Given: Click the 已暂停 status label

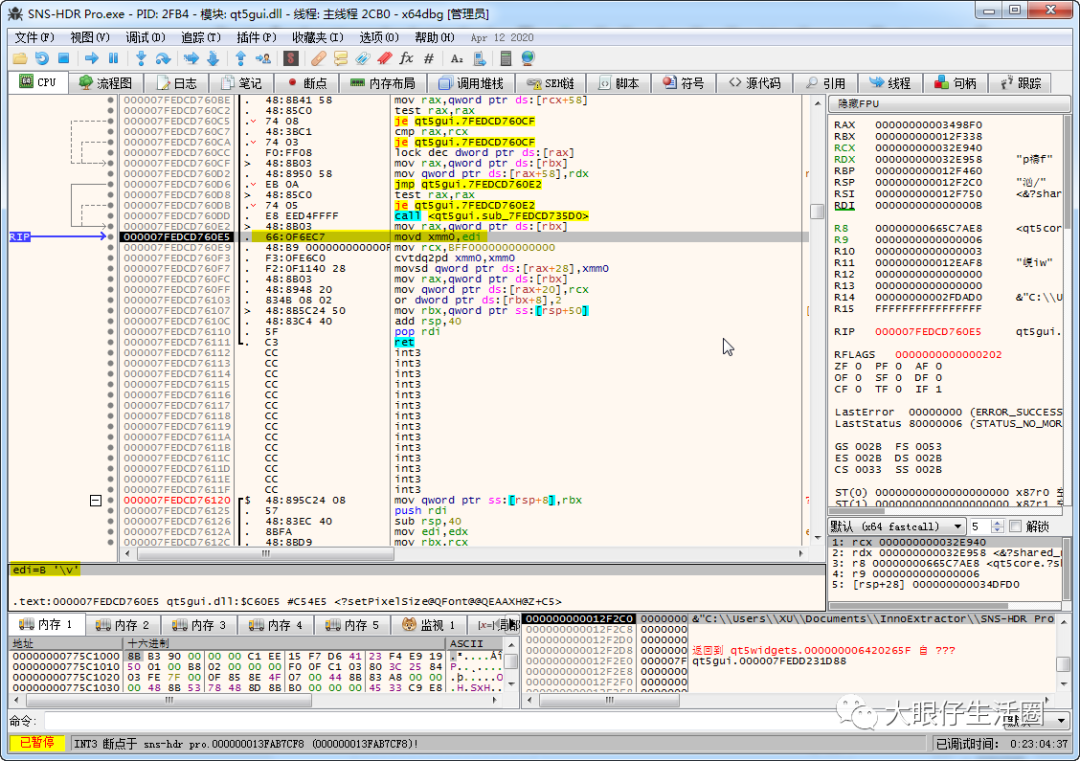Looking at the screenshot, I should [x=37, y=743].
